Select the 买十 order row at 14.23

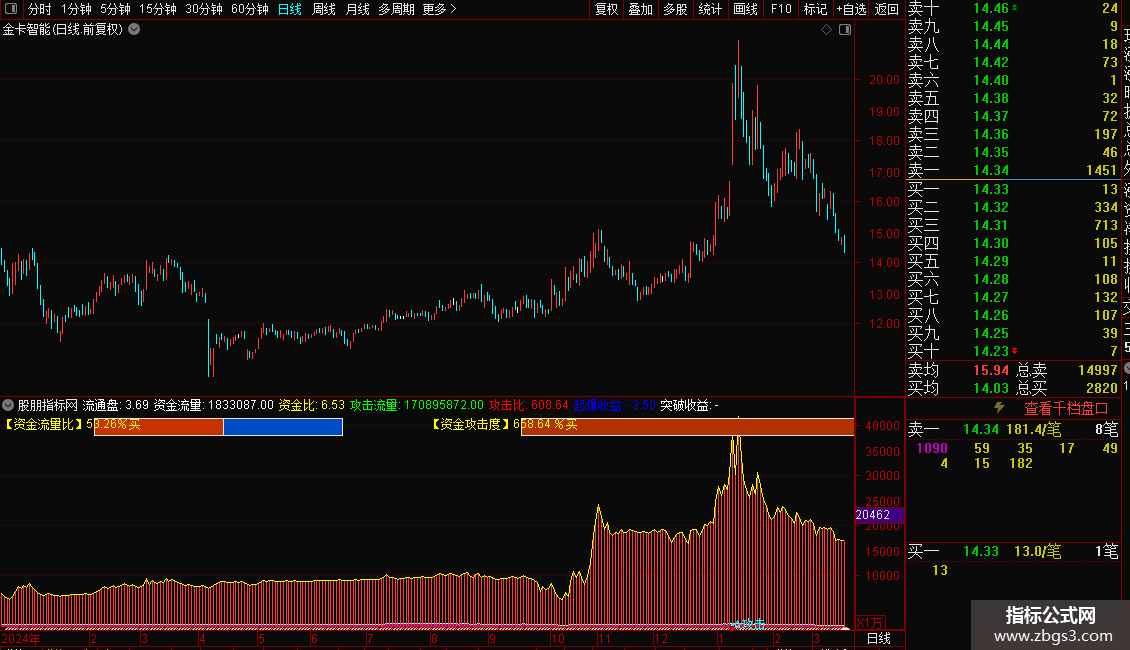click(1013, 351)
